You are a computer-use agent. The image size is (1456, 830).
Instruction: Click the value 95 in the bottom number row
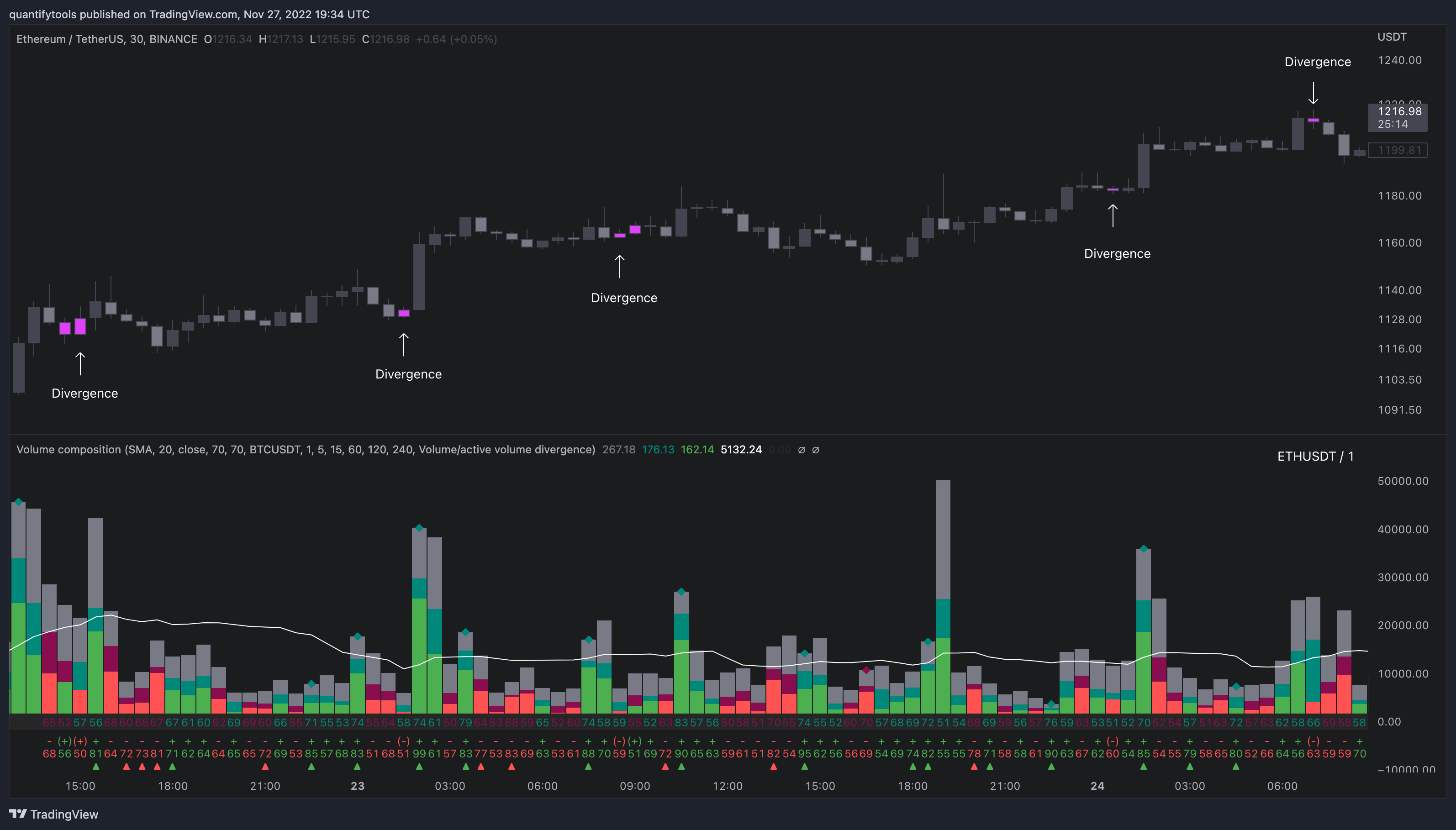point(804,754)
